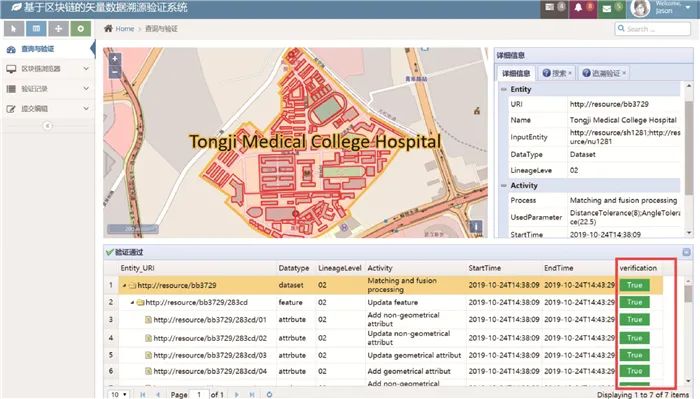
Task: Click the URI value http://resource/bb3729
Action: 609,104
